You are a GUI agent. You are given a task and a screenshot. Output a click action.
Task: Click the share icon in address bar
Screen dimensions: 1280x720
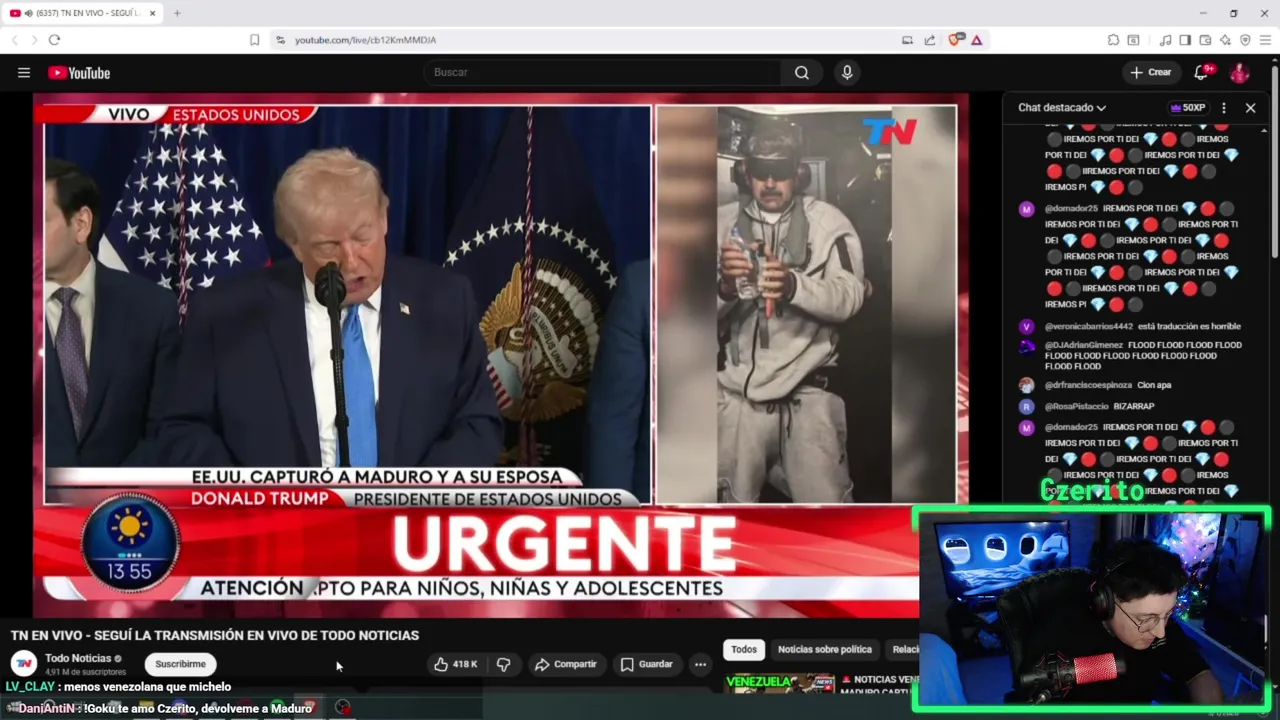(x=930, y=40)
